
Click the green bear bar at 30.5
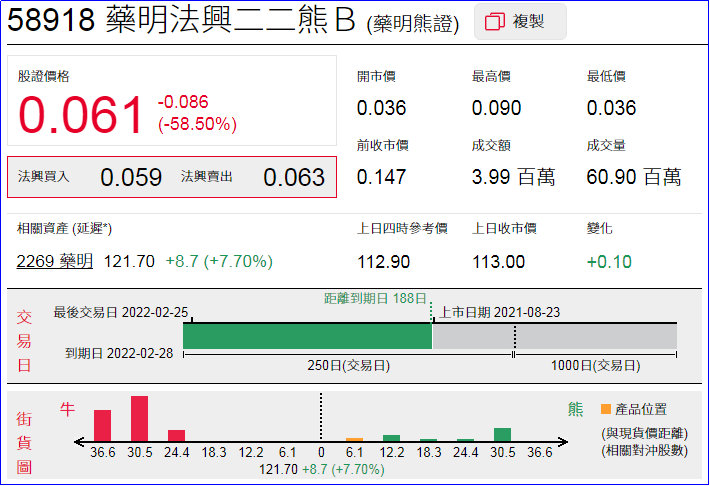[x=502, y=435]
